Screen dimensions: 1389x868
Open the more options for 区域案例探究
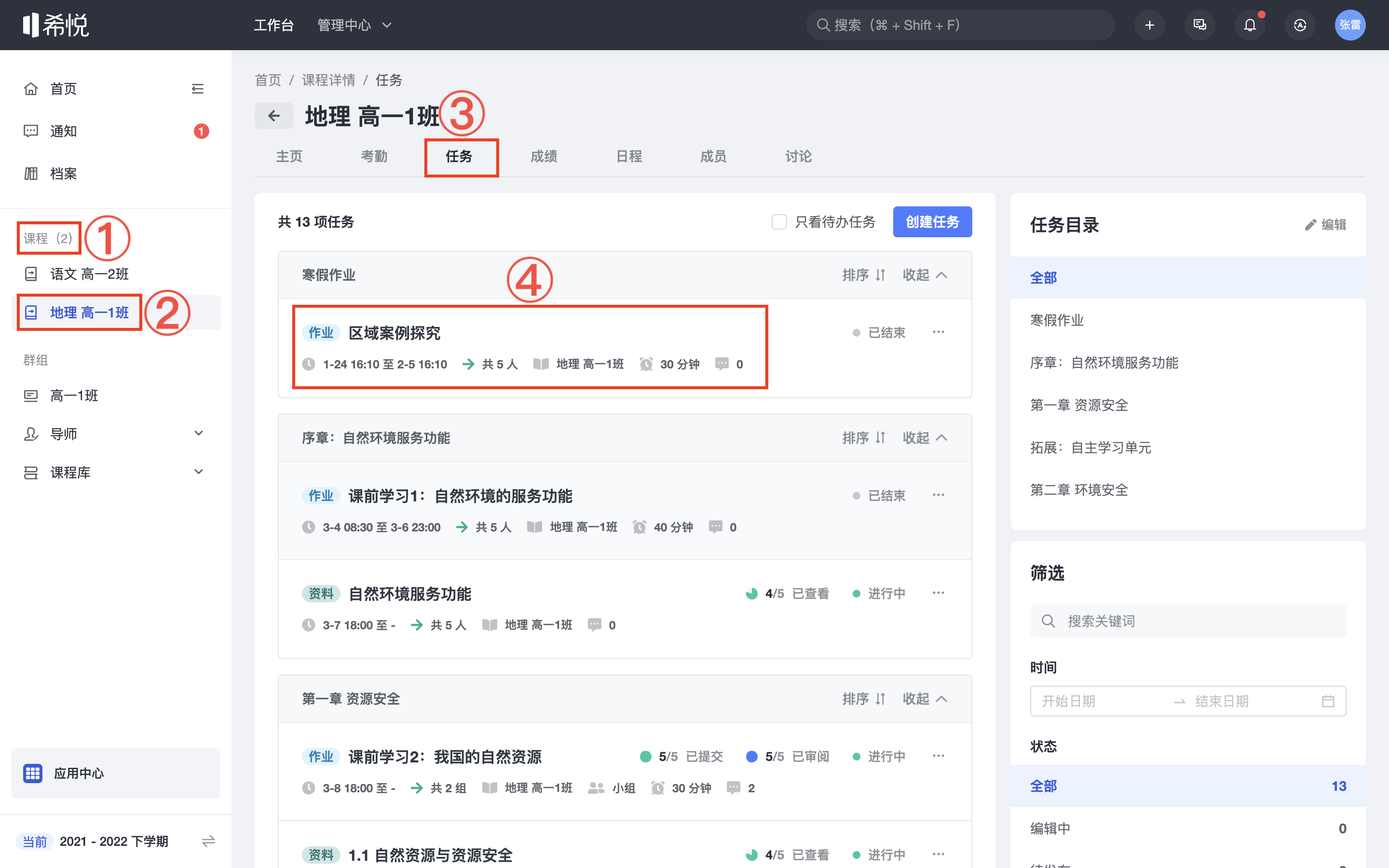click(x=939, y=332)
